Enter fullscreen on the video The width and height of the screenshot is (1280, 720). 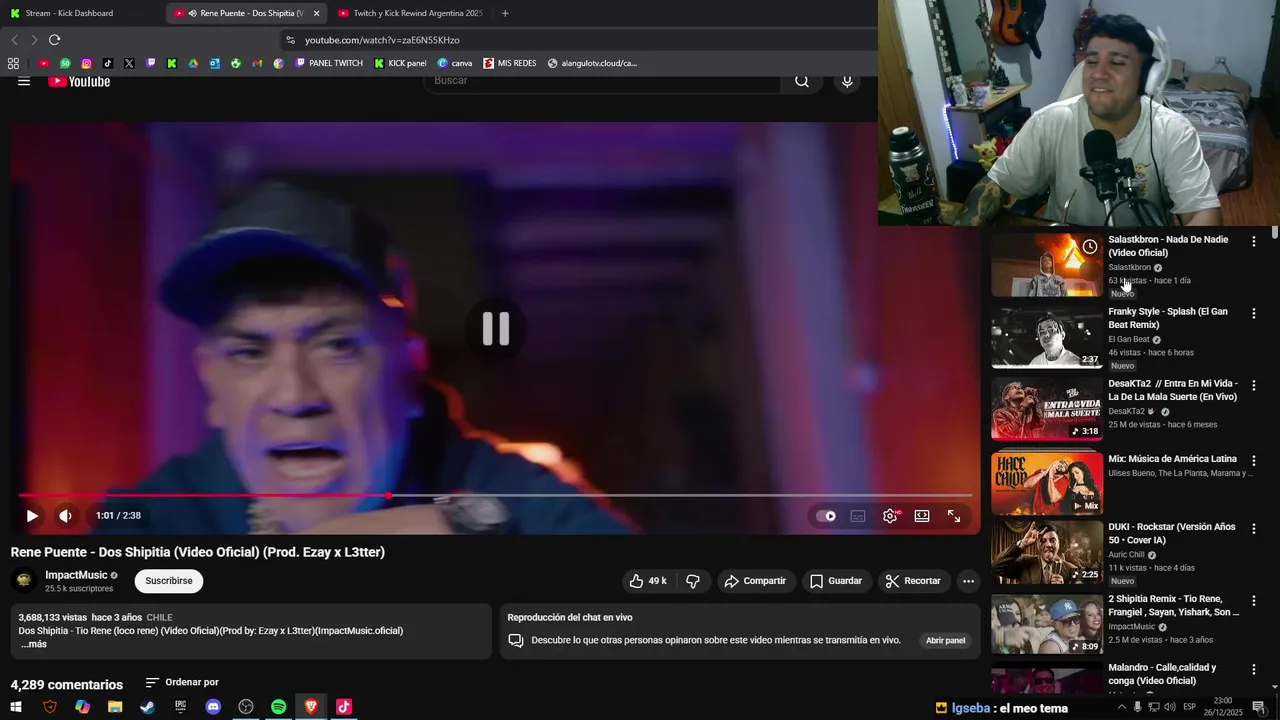pyautogui.click(x=954, y=516)
